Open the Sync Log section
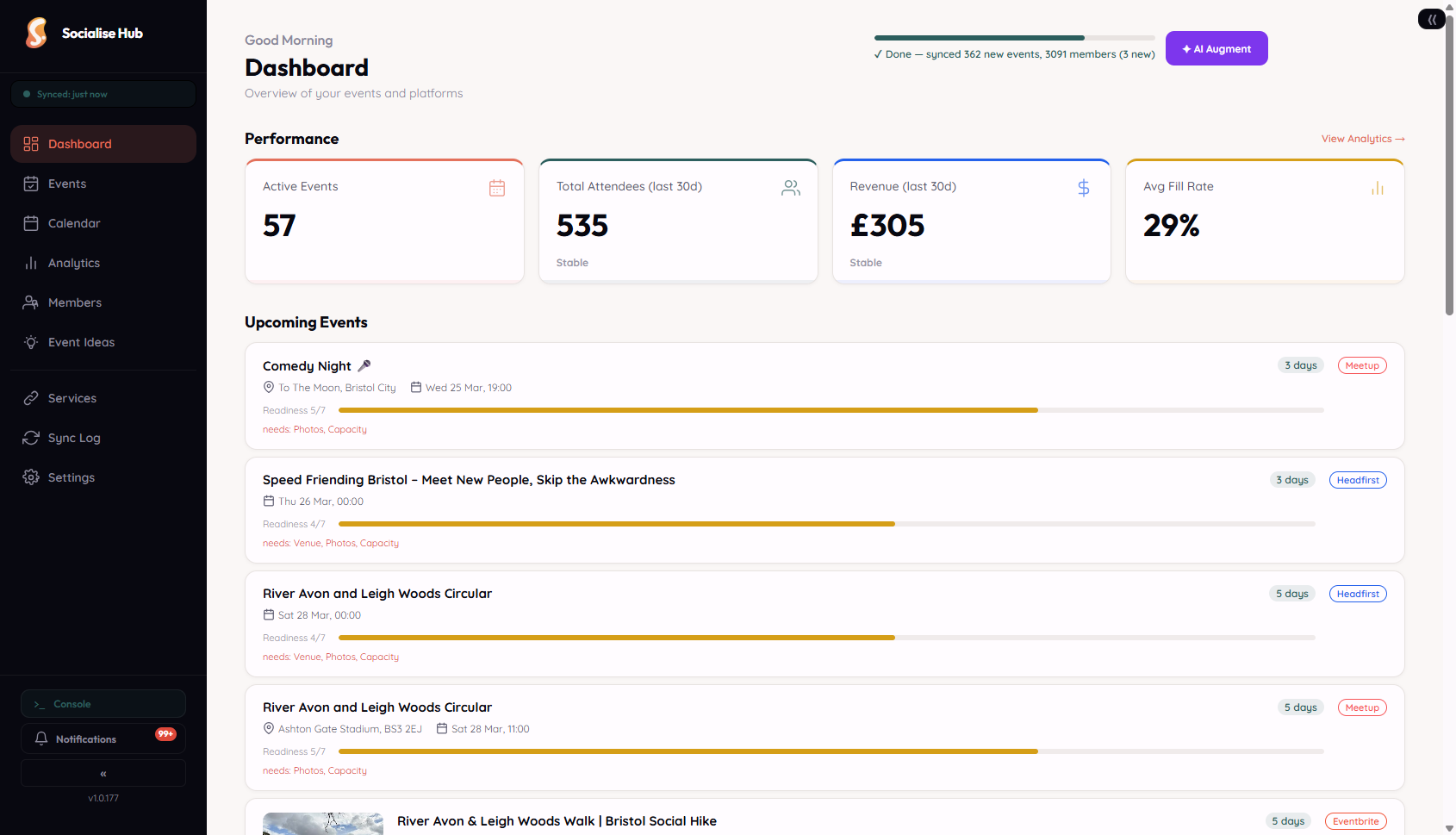 (x=73, y=438)
